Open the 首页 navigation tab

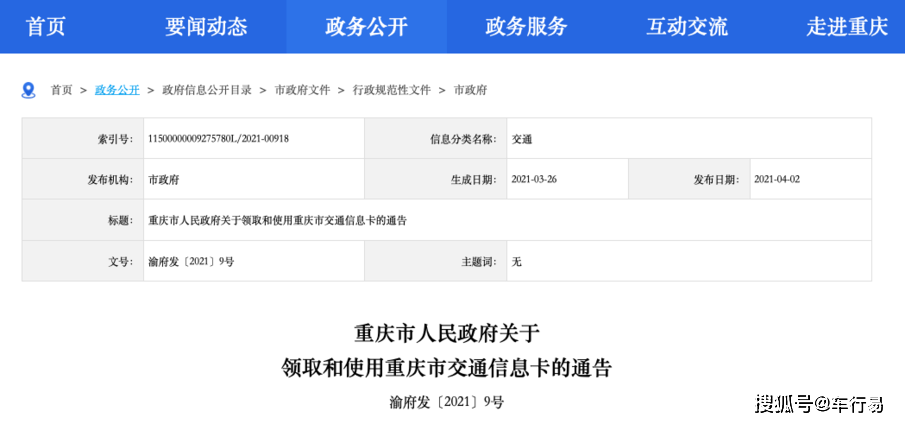click(46, 27)
